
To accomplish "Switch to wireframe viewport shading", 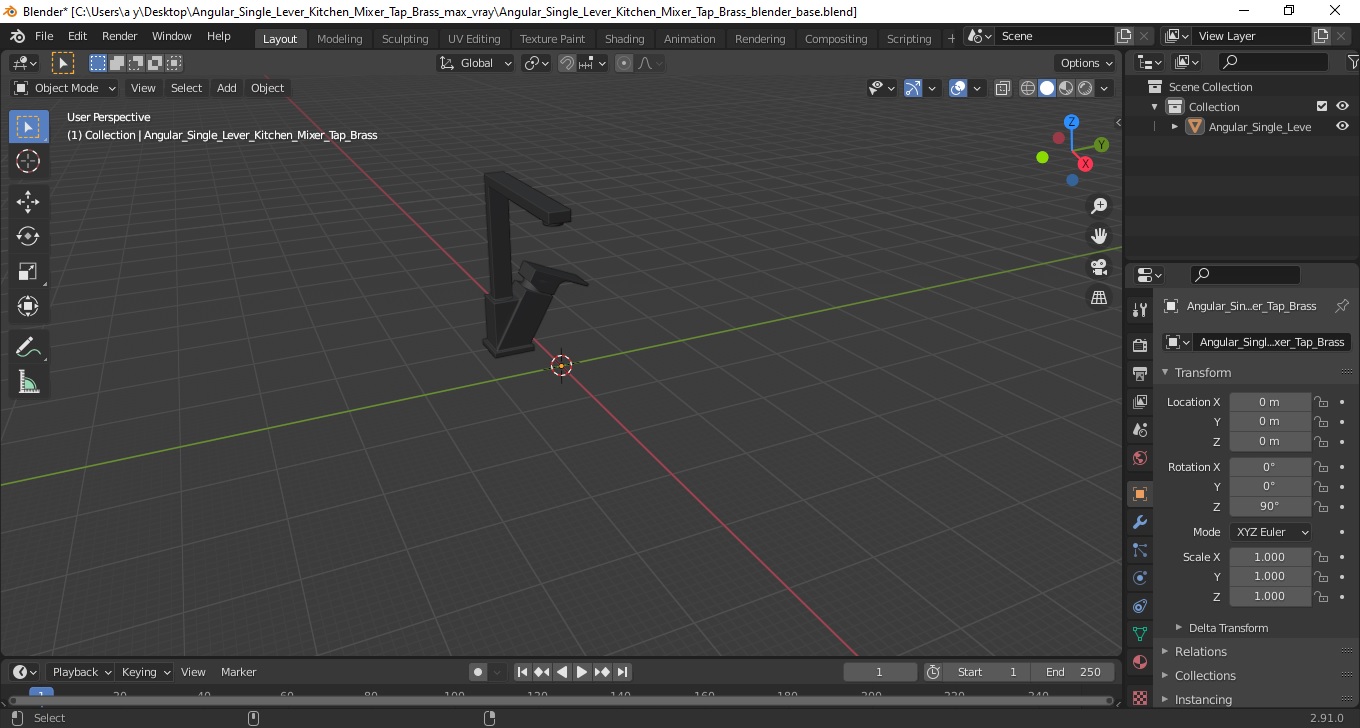I will (1028, 88).
